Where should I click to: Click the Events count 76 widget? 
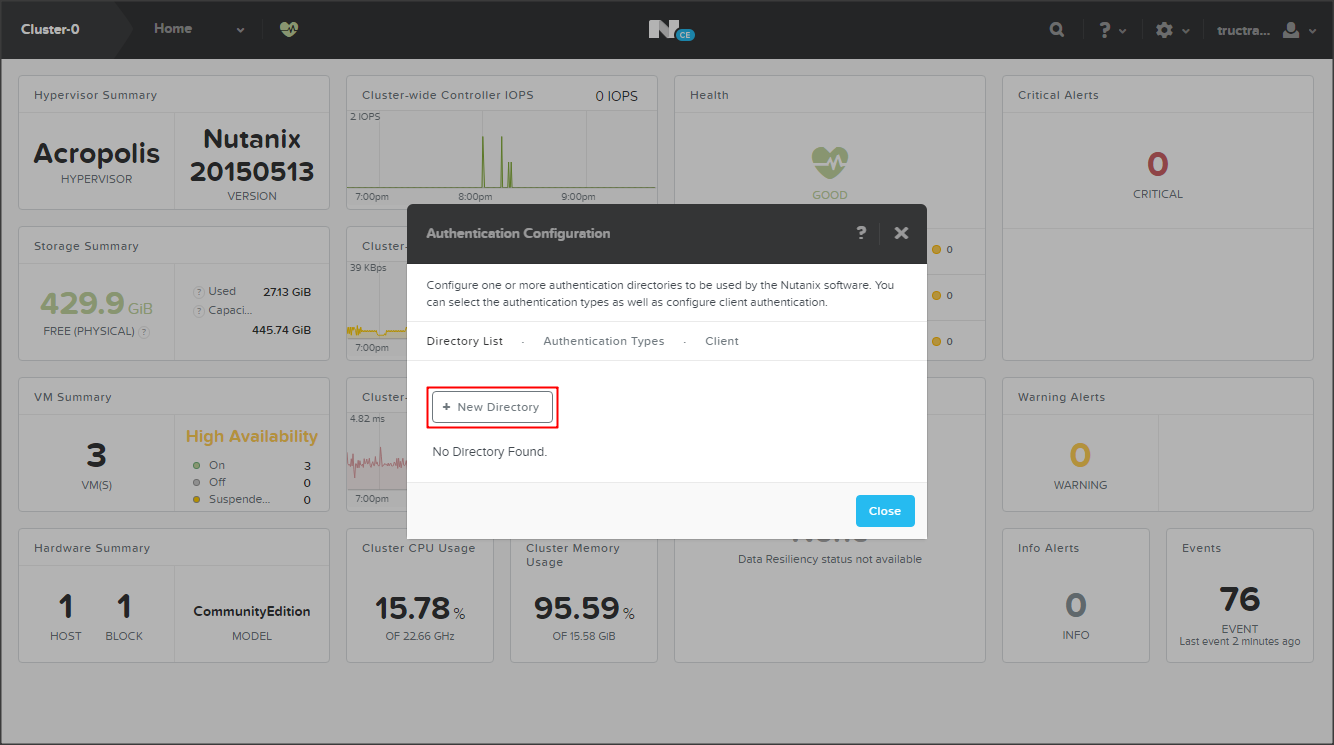pos(1239,599)
